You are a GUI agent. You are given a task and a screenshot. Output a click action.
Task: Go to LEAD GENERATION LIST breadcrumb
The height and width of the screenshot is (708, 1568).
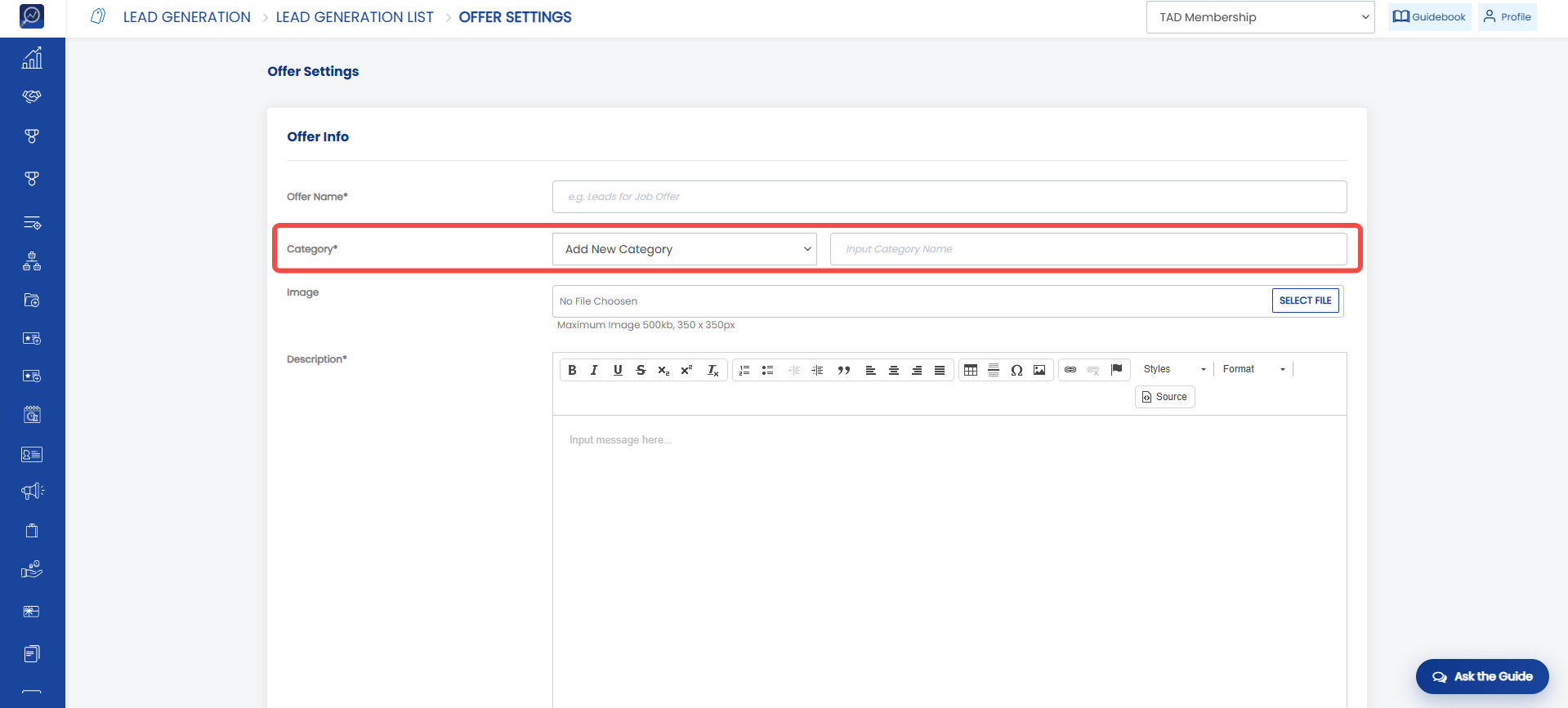355,17
